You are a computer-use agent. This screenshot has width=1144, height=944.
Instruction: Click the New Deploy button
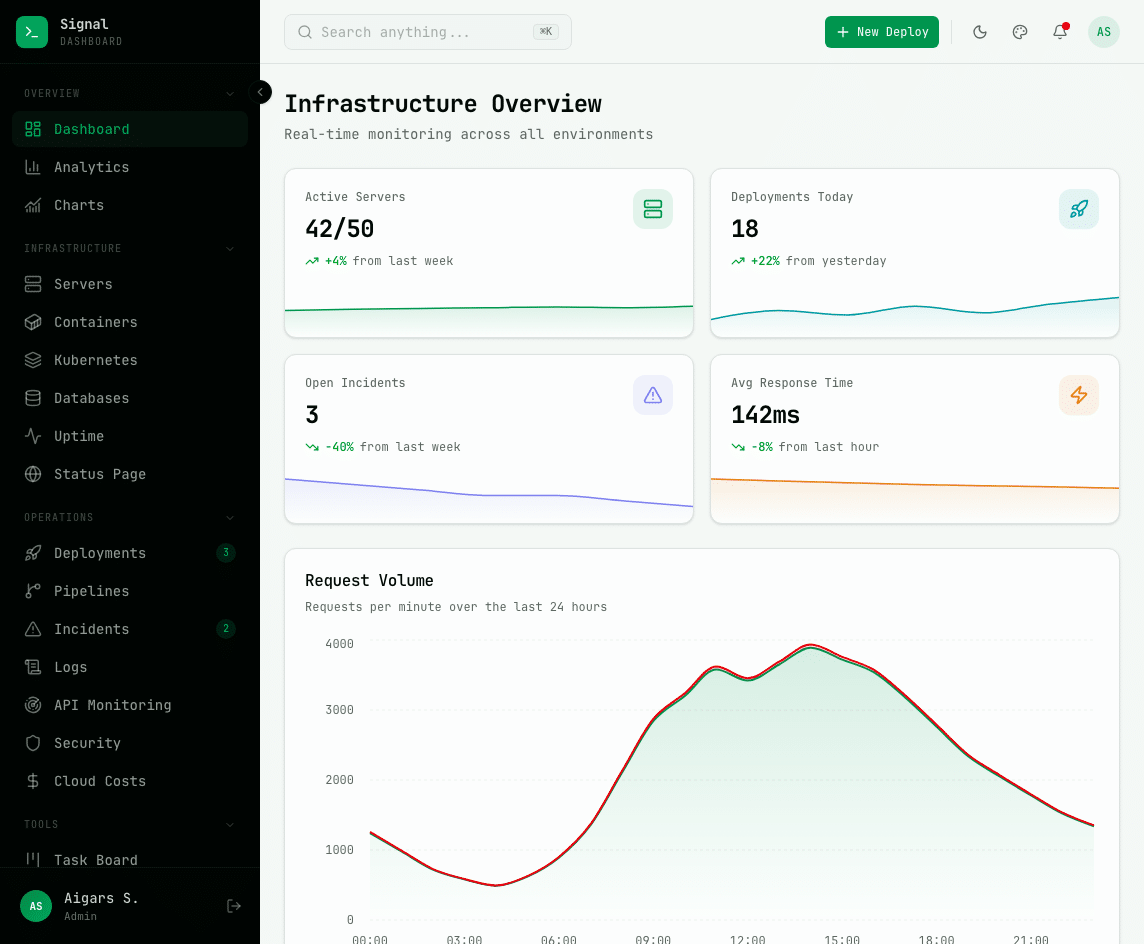(881, 32)
